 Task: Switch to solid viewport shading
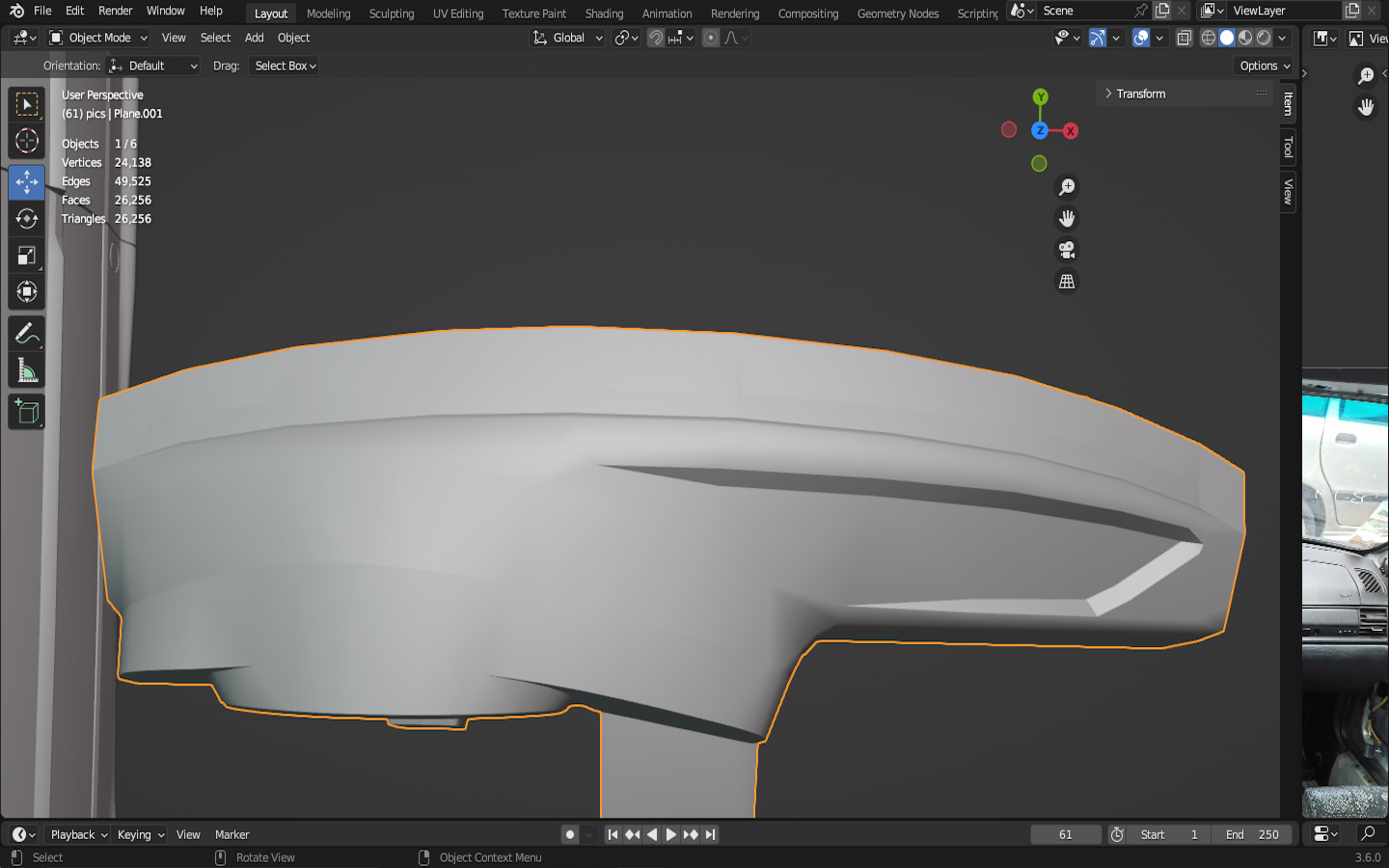(x=1227, y=38)
